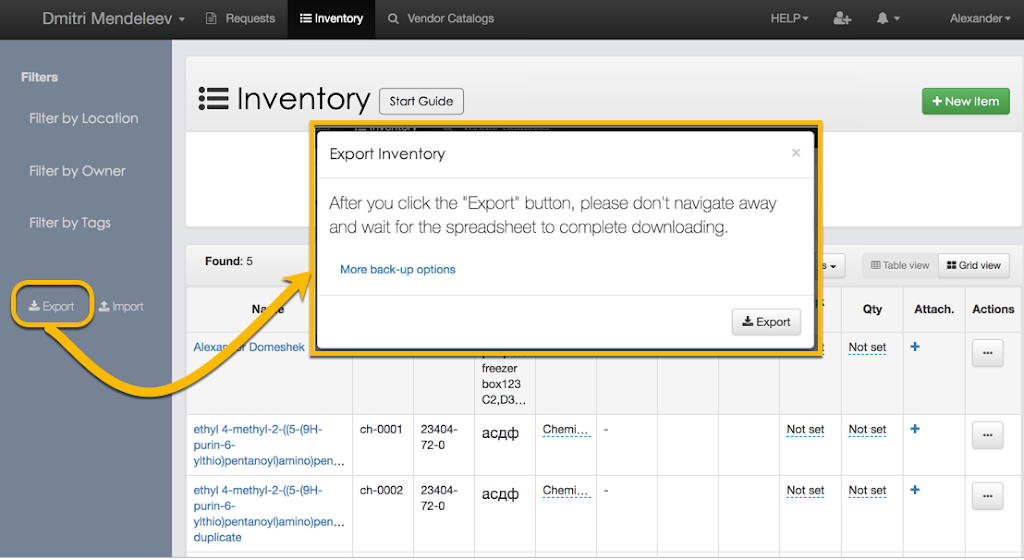1024x560 pixels.
Task: Click Chemi... type in ch-0001 row
Action: [x=566, y=429]
